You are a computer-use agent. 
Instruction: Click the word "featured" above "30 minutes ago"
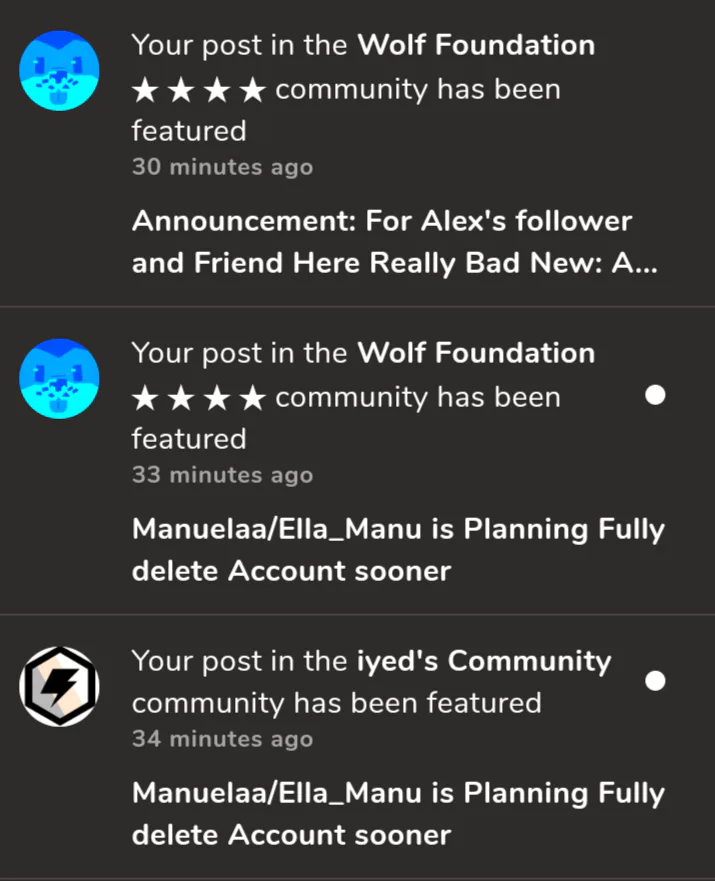pyautogui.click(x=189, y=131)
